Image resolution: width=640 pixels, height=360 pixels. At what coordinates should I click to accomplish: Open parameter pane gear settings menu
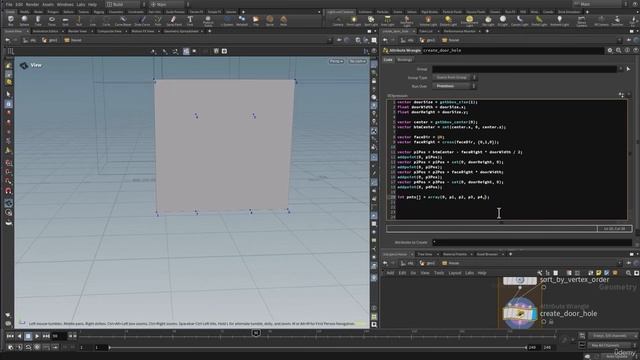pos(610,50)
